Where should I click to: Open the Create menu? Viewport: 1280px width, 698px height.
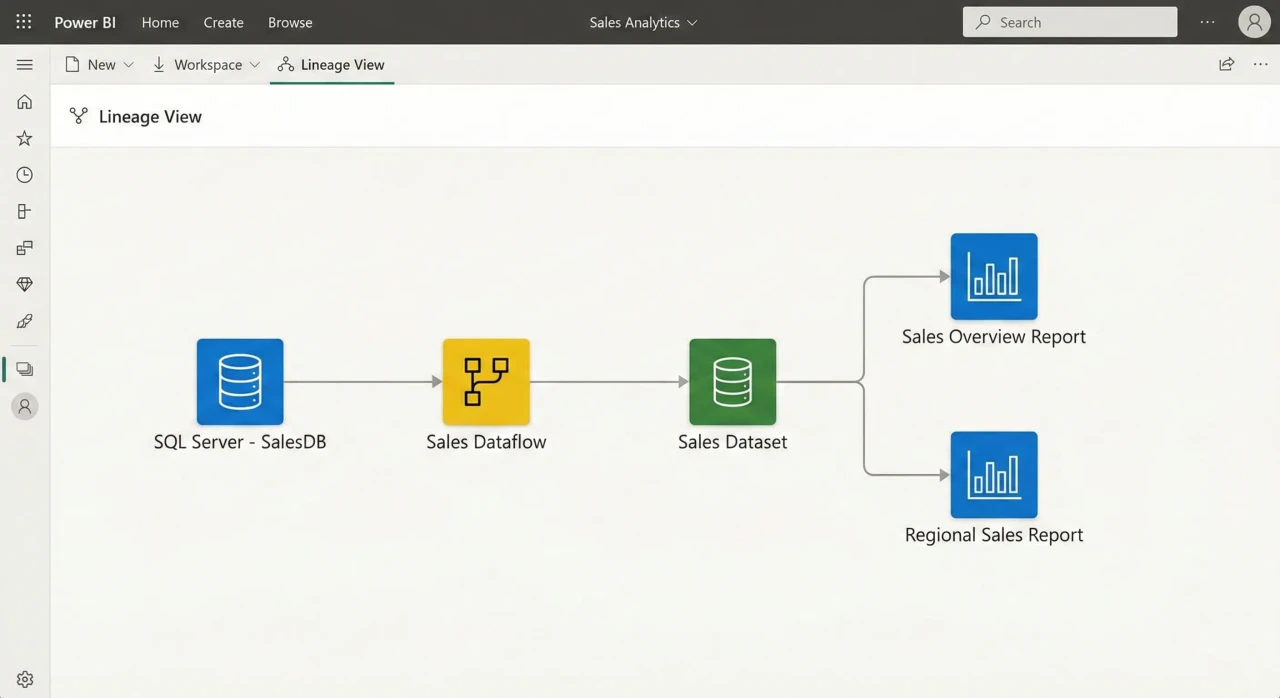223,22
